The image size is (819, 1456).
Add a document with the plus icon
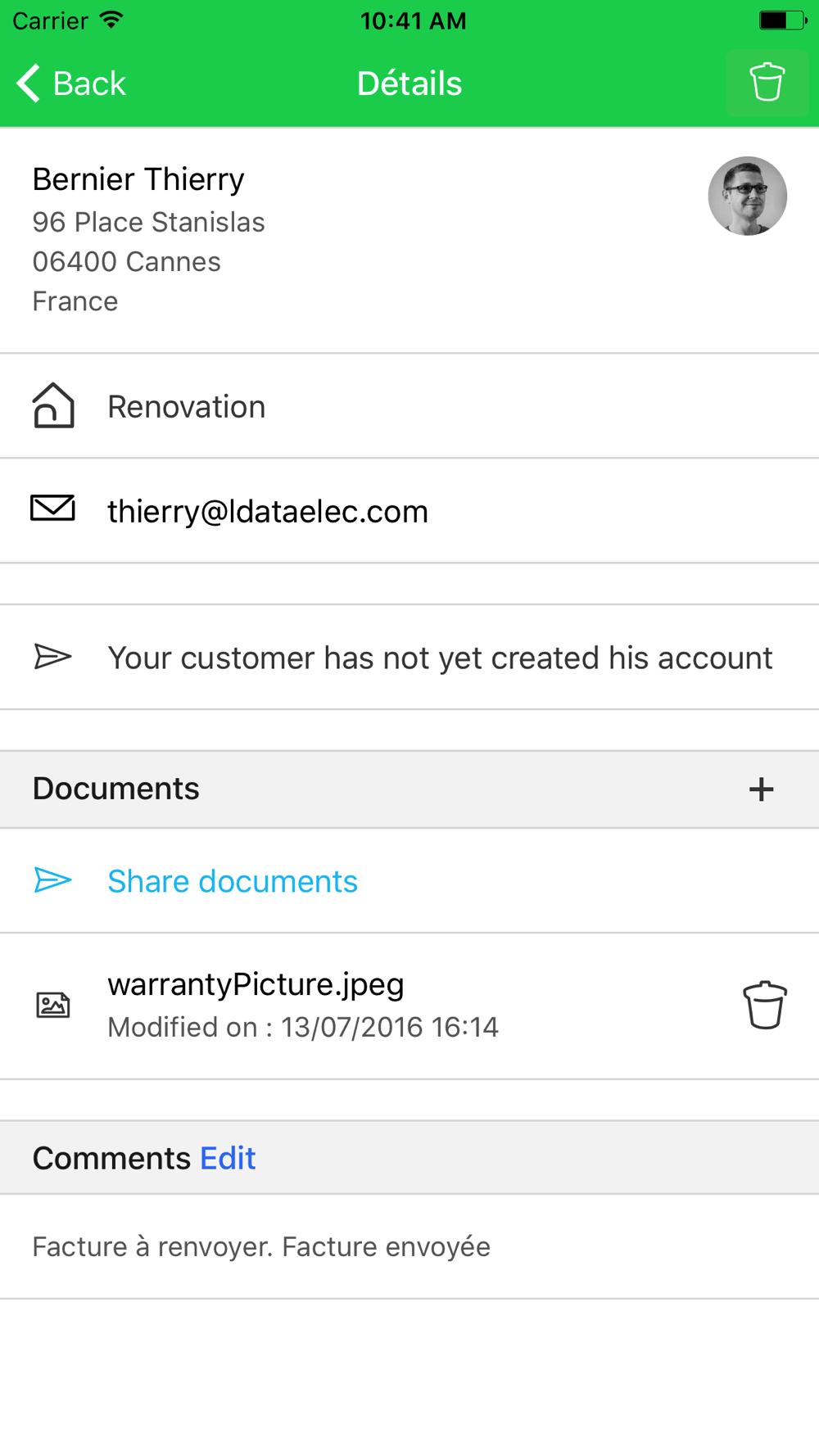click(761, 789)
